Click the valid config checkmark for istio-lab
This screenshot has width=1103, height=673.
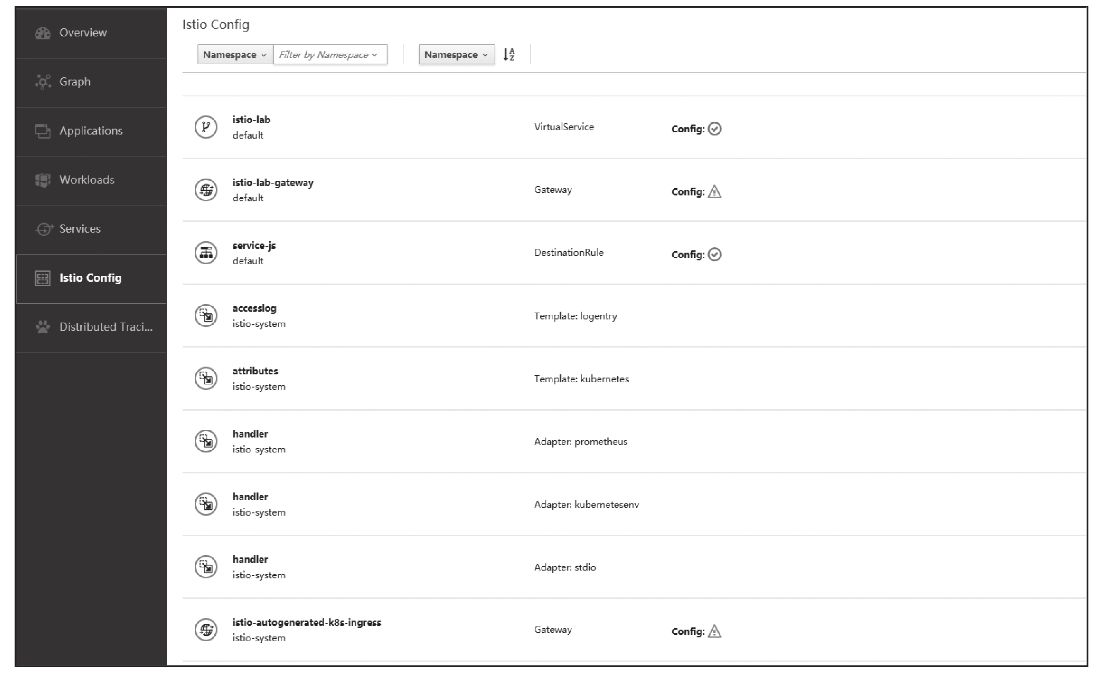point(714,128)
